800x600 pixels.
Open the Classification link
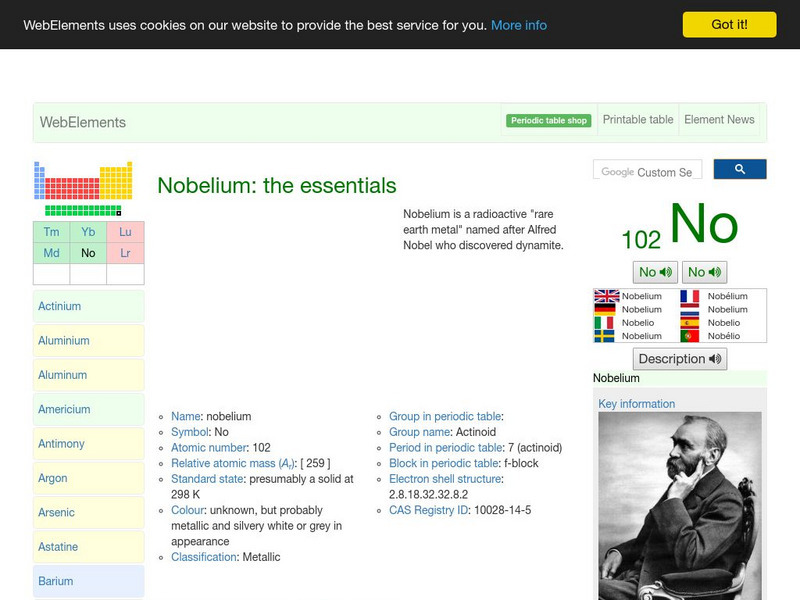click(x=204, y=557)
